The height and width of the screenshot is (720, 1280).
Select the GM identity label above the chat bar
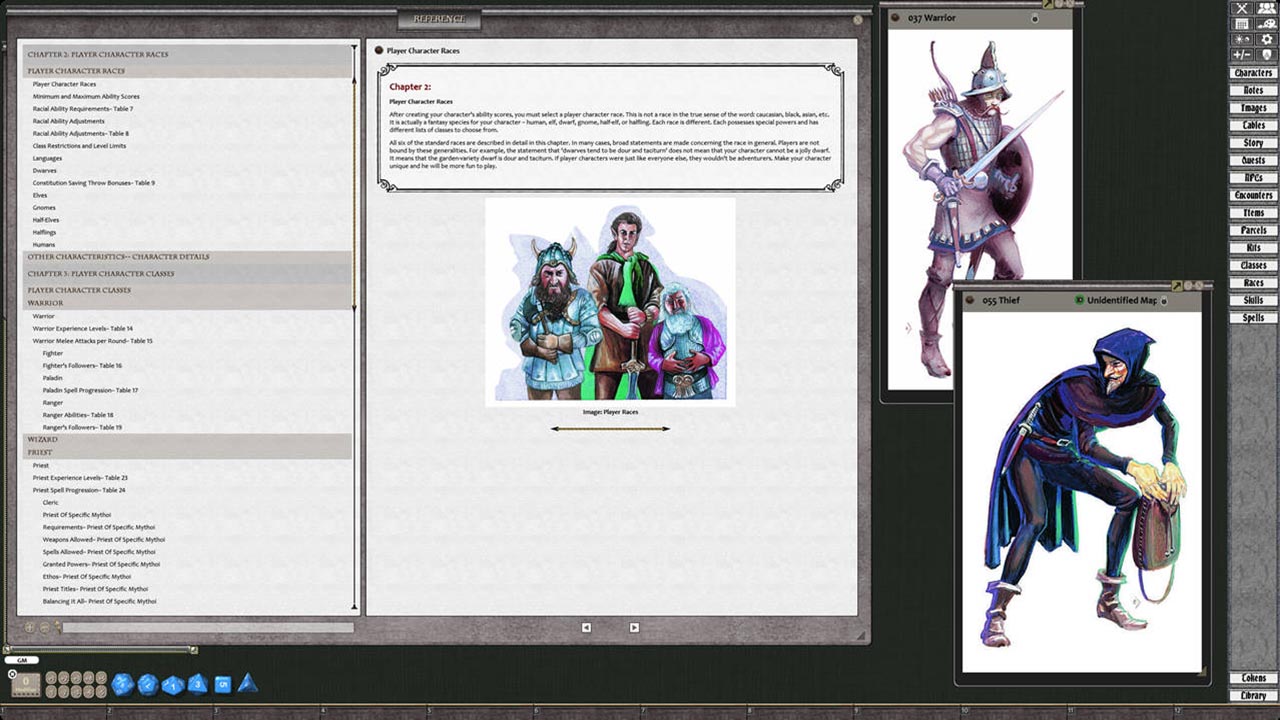22,660
